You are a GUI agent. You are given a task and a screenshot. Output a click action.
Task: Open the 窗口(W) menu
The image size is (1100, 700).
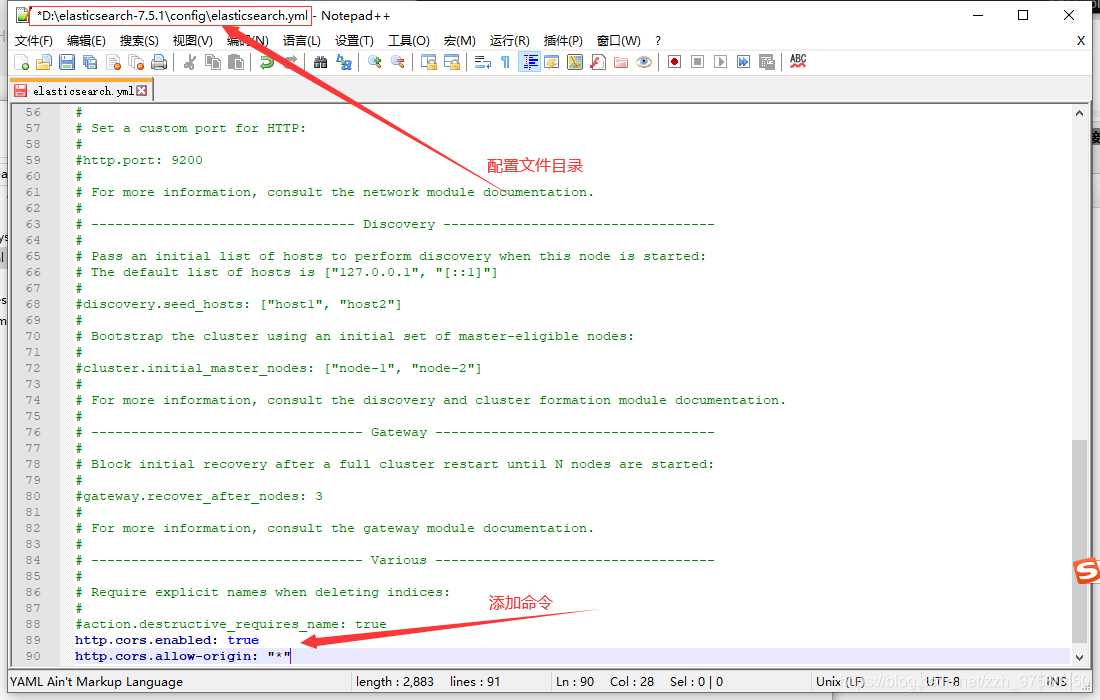tap(618, 41)
